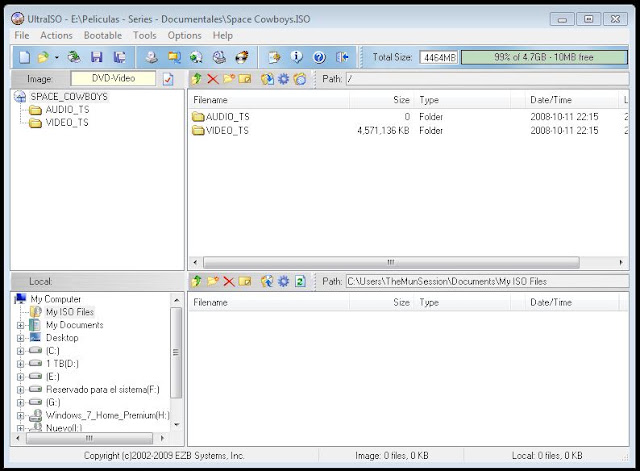Select VIDEO_TS folder in image tree

[x=67, y=122]
